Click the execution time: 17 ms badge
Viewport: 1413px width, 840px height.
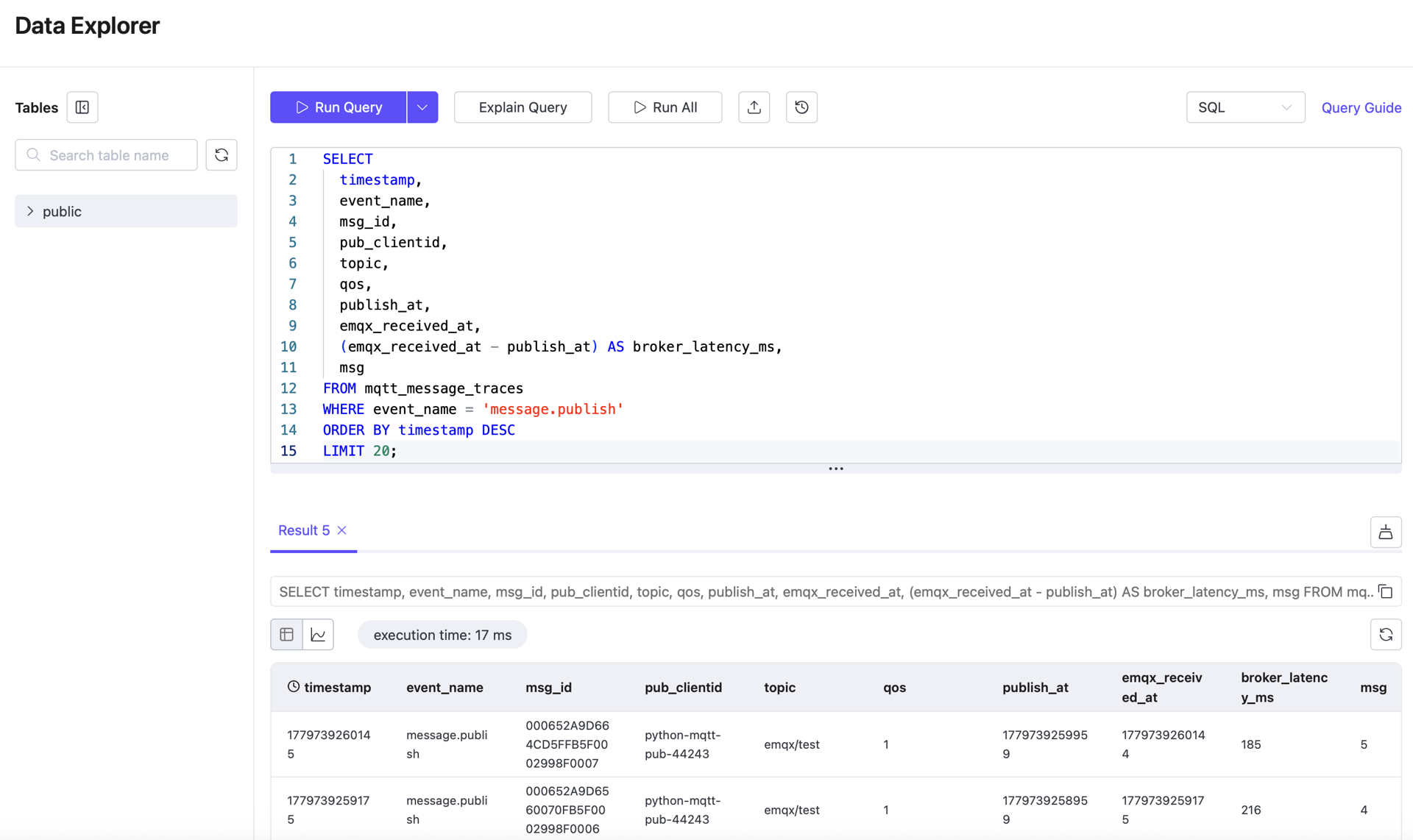pos(442,635)
